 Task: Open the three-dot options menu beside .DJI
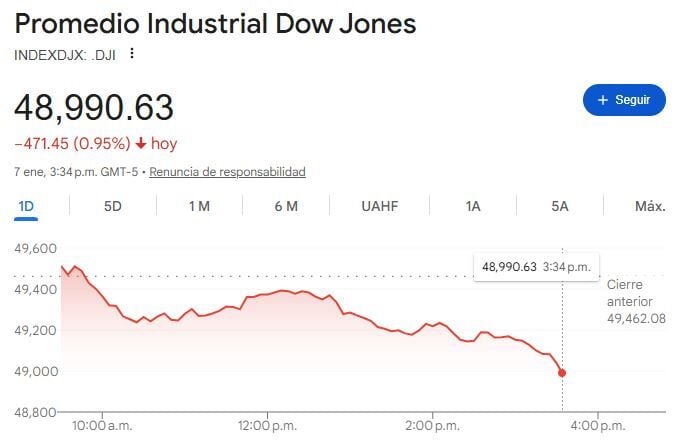coord(131,54)
